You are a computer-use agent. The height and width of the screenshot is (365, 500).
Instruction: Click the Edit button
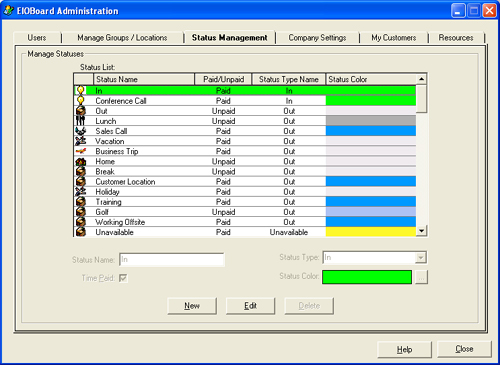pyautogui.click(x=250, y=306)
